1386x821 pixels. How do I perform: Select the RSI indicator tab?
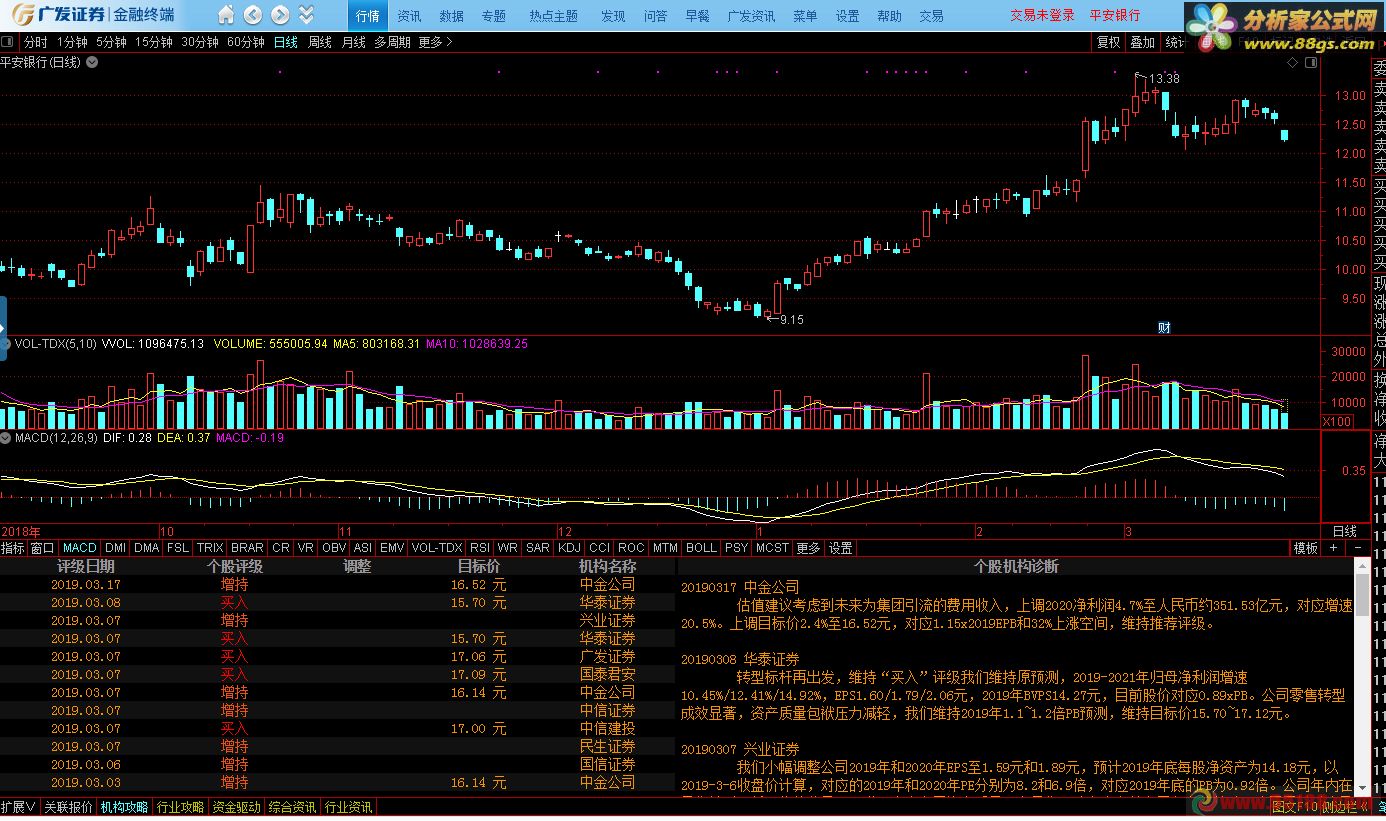[x=480, y=548]
